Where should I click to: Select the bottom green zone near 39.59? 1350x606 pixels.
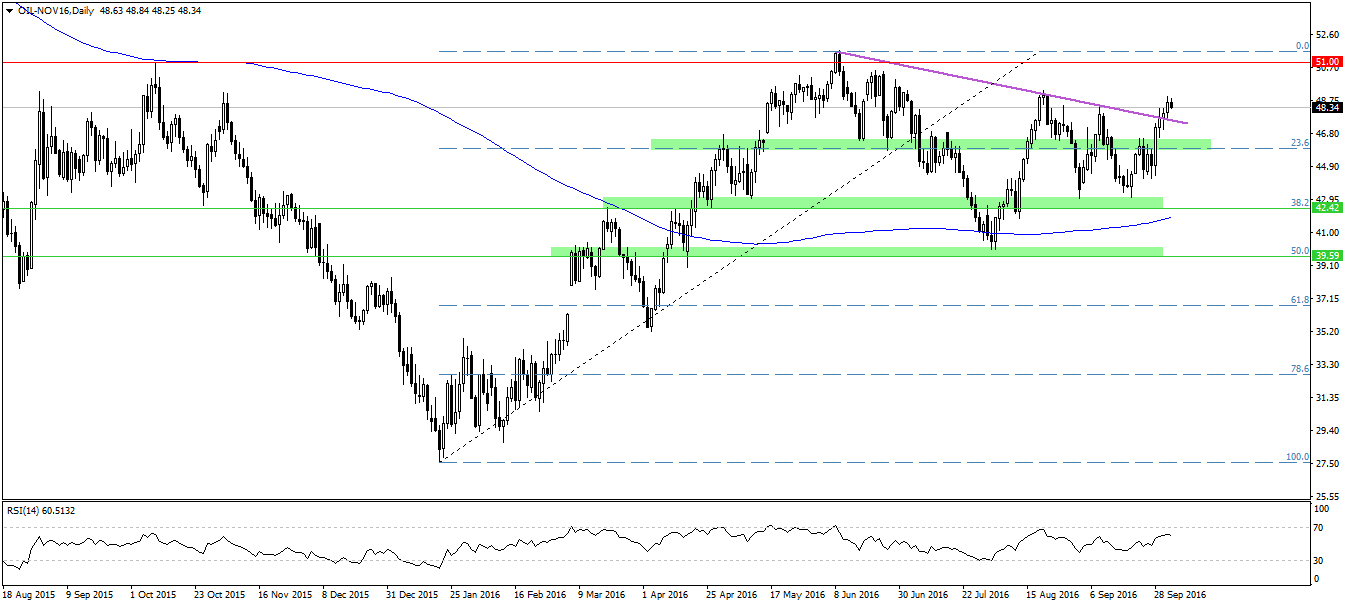coord(856,250)
